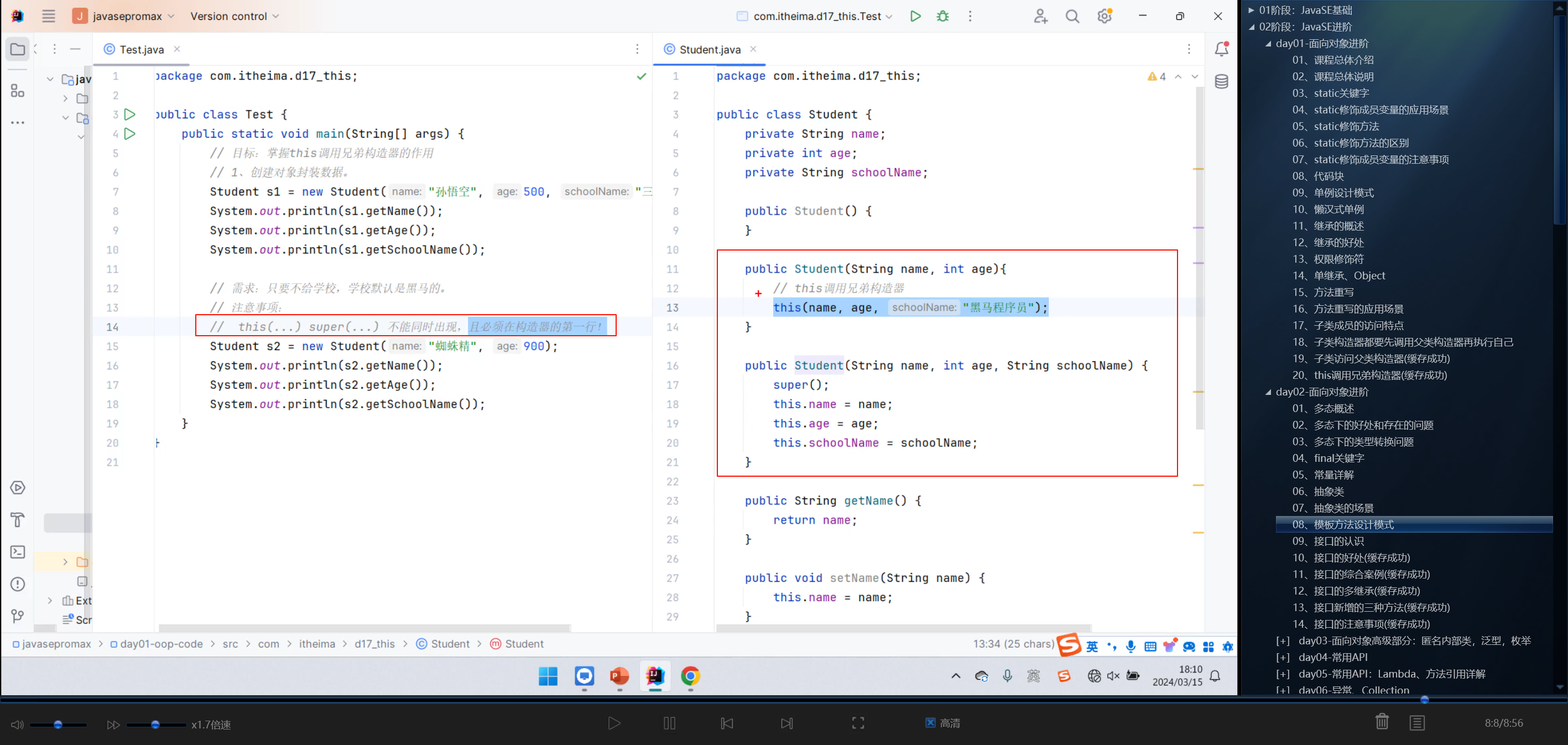Switch to the Test.java editor tab
Screen dimensions: 1568x745
pyautogui.click(x=141, y=49)
